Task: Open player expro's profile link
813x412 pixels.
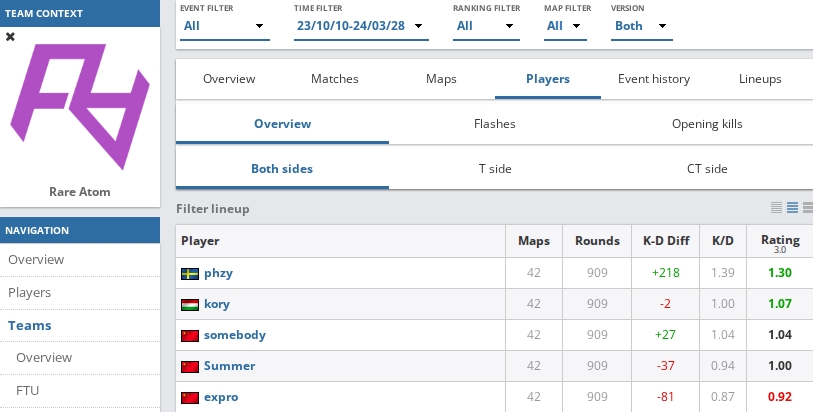Action: pyautogui.click(x=221, y=397)
